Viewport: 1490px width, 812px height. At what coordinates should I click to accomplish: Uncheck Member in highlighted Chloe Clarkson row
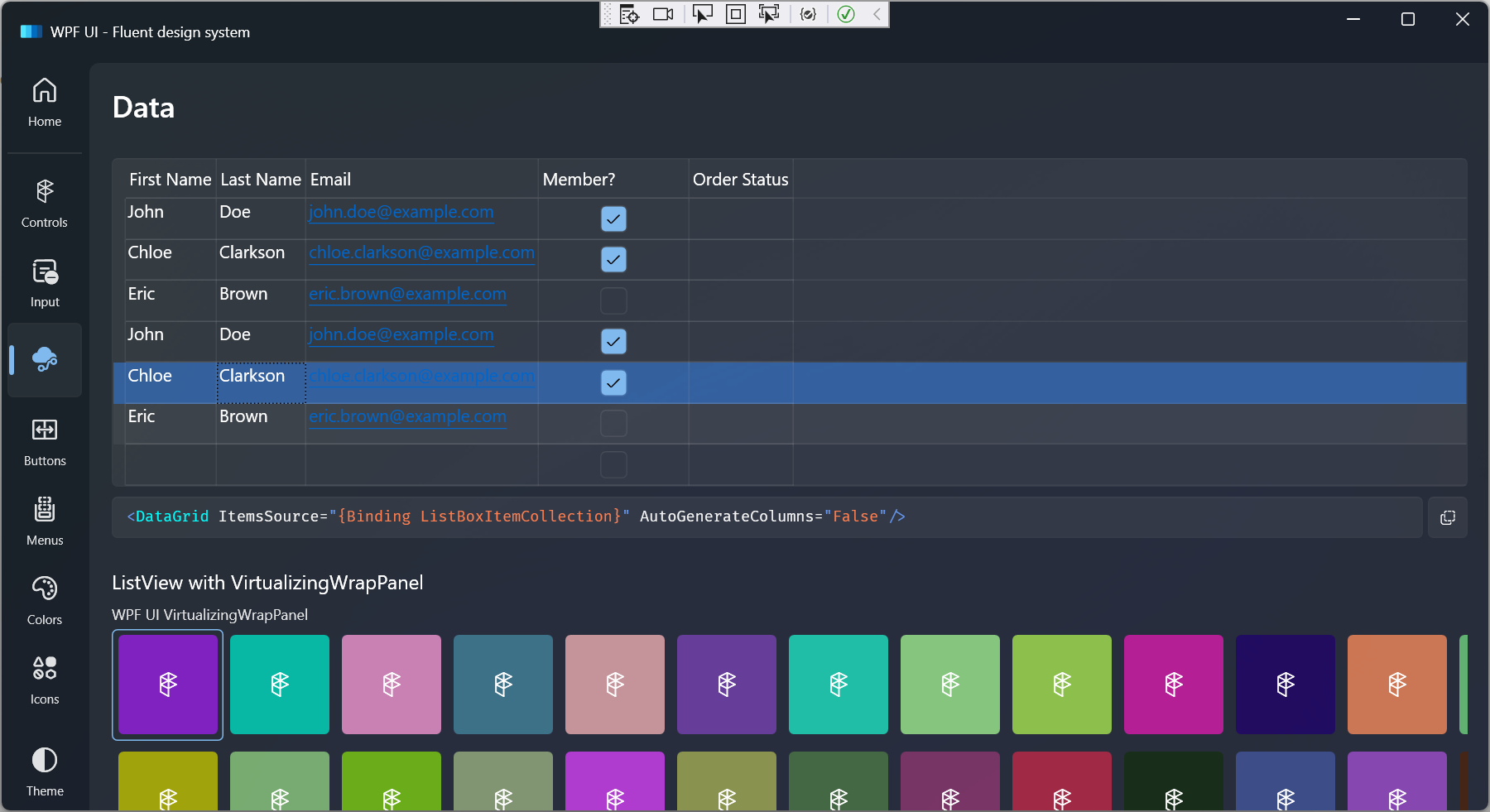pyautogui.click(x=613, y=382)
